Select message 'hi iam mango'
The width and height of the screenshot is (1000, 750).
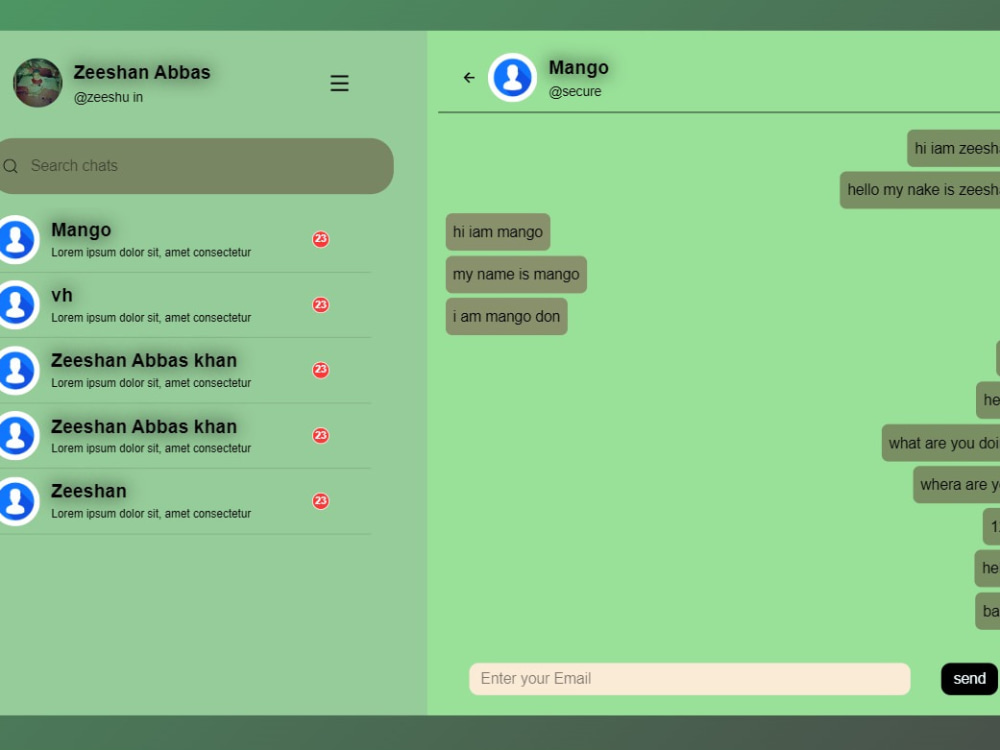pyautogui.click(x=497, y=232)
